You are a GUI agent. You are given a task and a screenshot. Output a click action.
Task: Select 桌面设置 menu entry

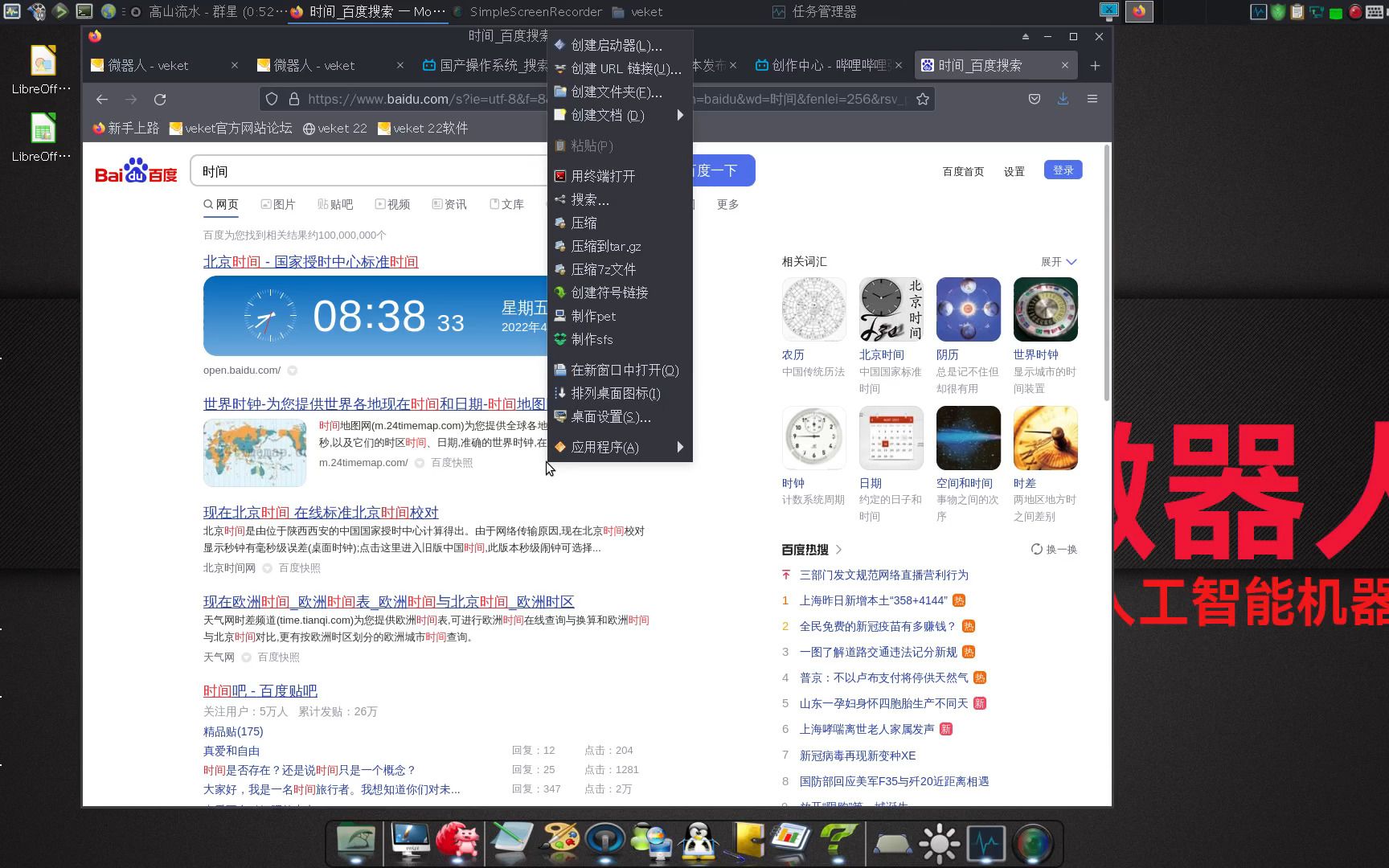(620, 417)
